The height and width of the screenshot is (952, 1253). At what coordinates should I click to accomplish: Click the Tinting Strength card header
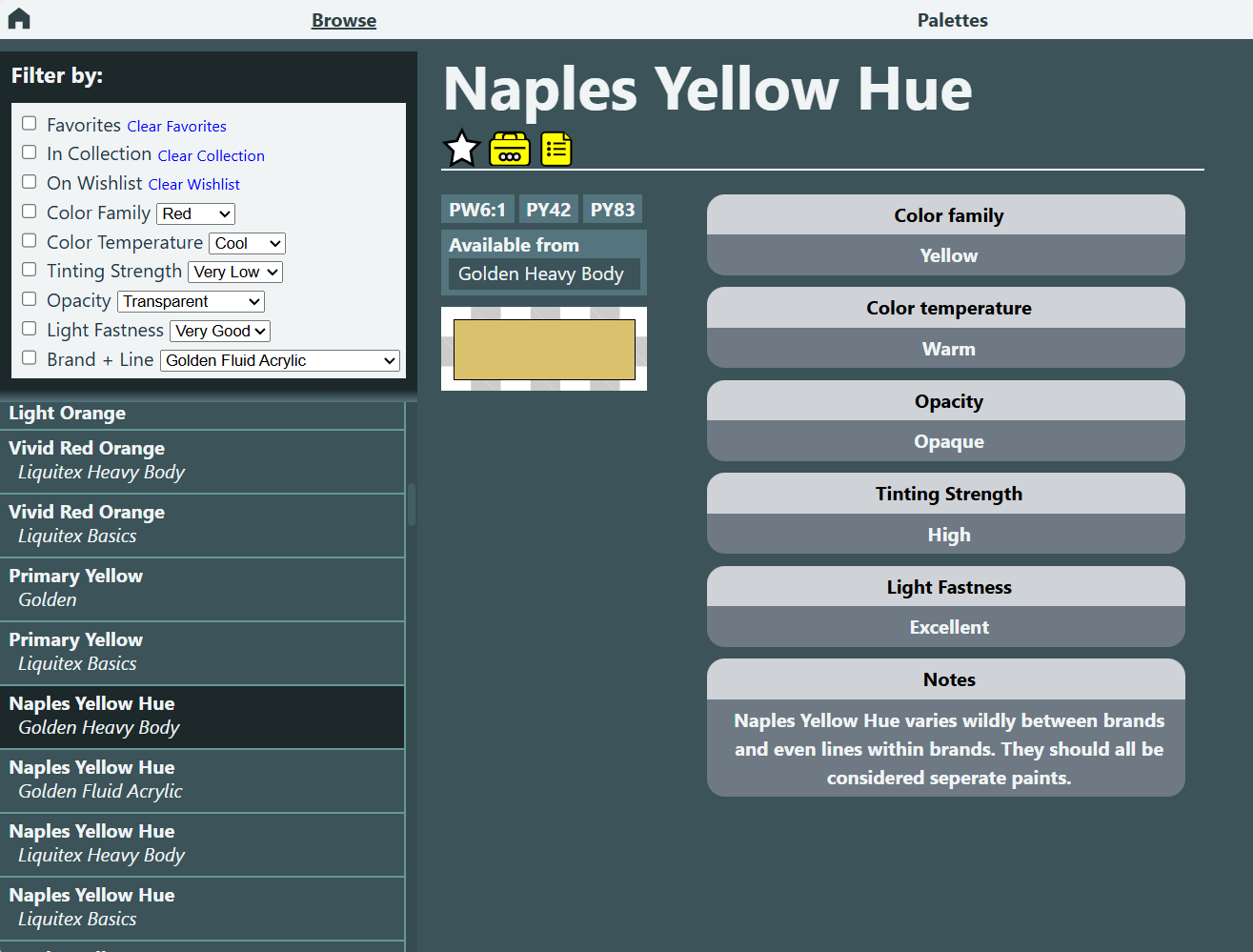(x=946, y=494)
